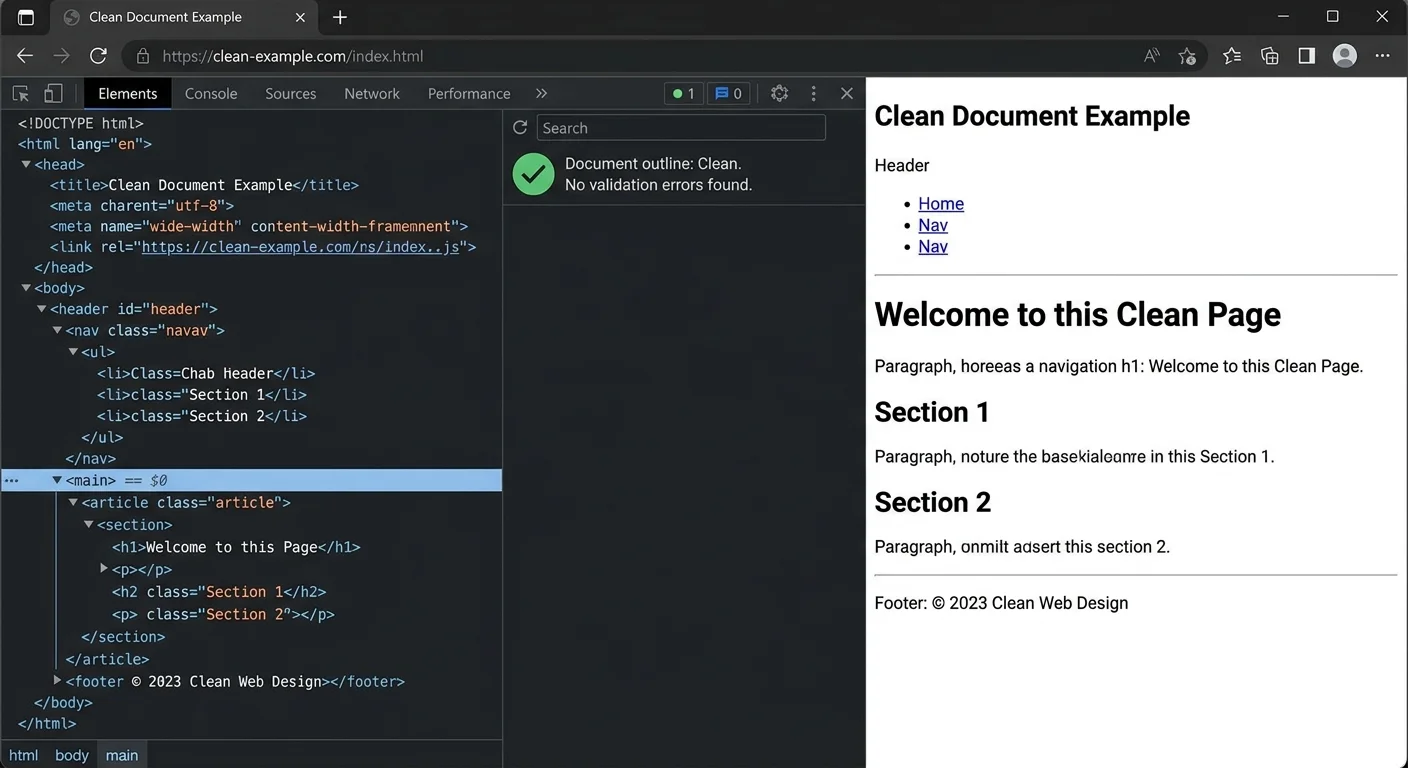Select body in the breadcrumb bar
The height and width of the screenshot is (768, 1408).
(72, 755)
